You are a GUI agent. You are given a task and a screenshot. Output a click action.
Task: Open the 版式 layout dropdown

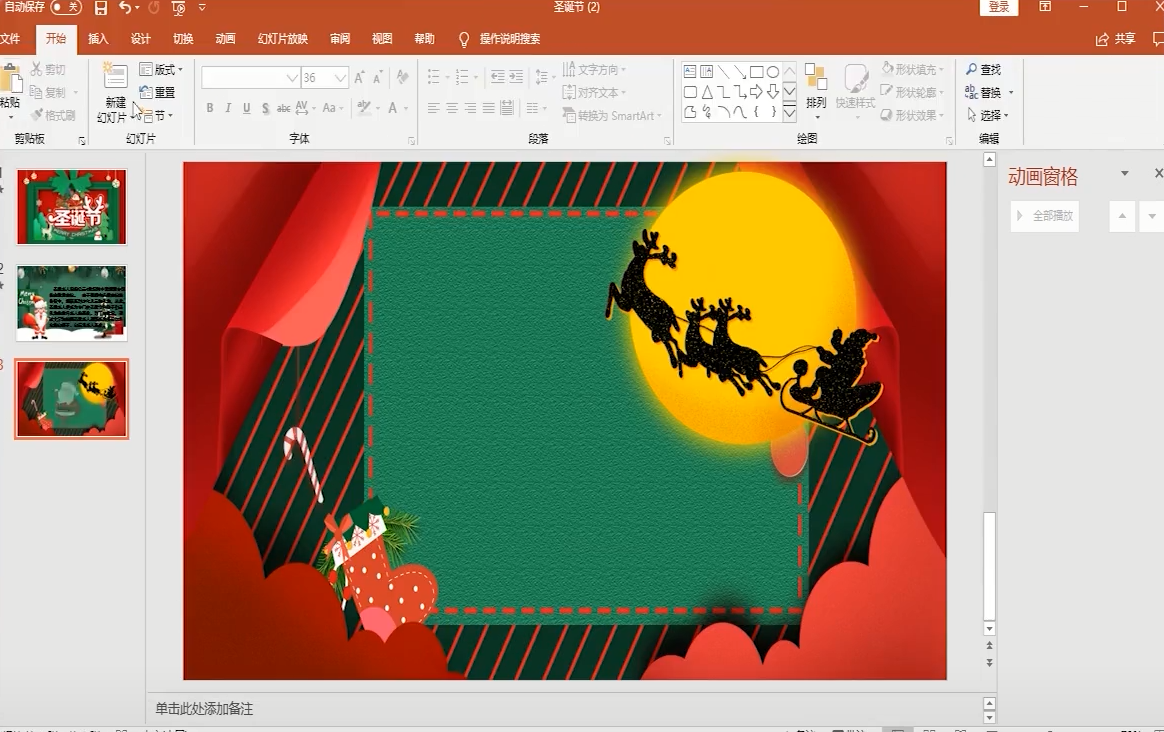click(x=161, y=69)
